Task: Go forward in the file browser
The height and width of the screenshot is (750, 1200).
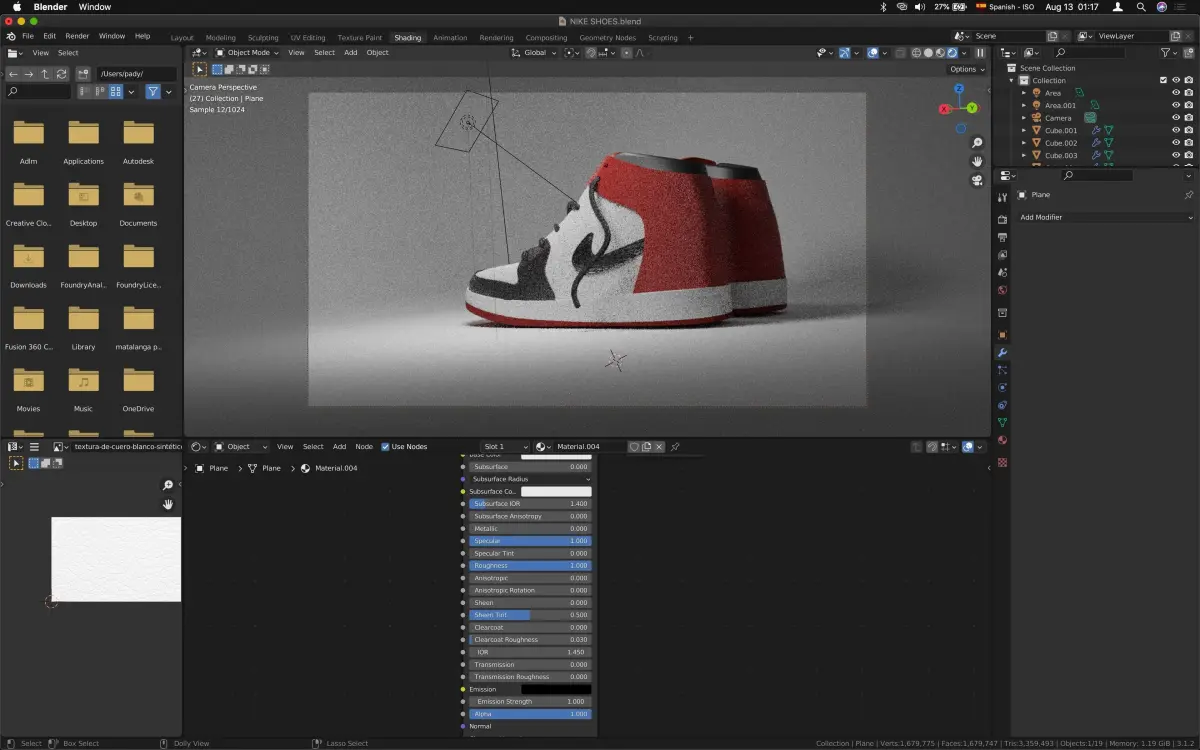Action: pos(29,74)
